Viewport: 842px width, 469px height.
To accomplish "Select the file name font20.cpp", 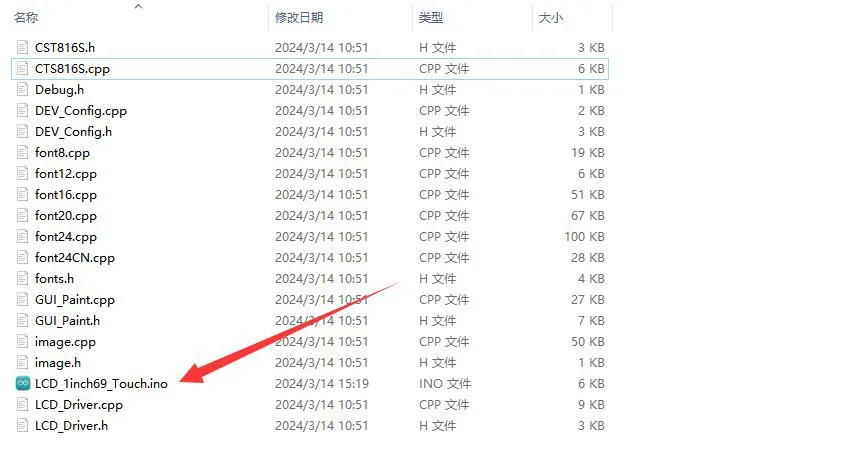I will (x=66, y=215).
